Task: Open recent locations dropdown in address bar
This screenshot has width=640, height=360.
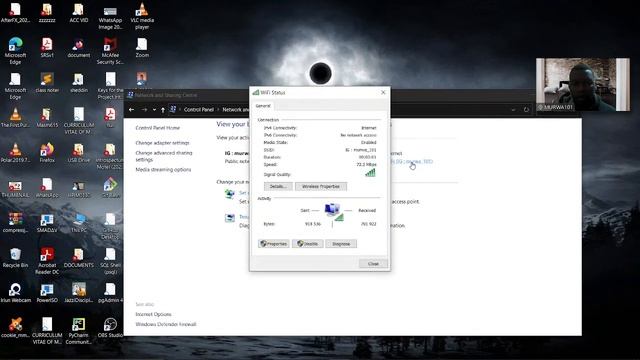Action: pyautogui.click(x=154, y=109)
